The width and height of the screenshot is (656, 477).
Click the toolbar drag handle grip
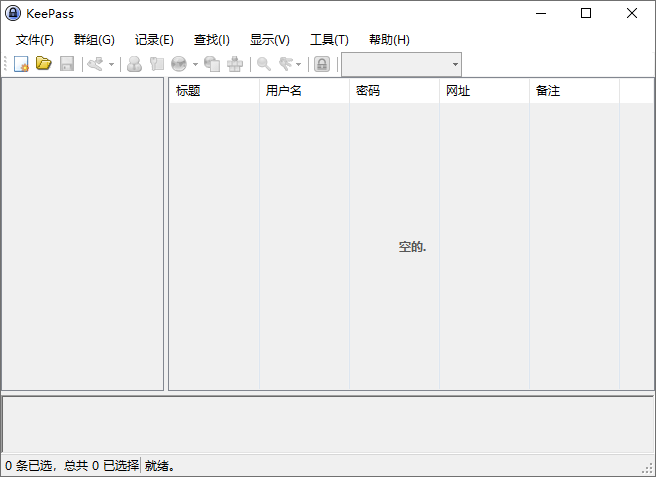(5, 64)
